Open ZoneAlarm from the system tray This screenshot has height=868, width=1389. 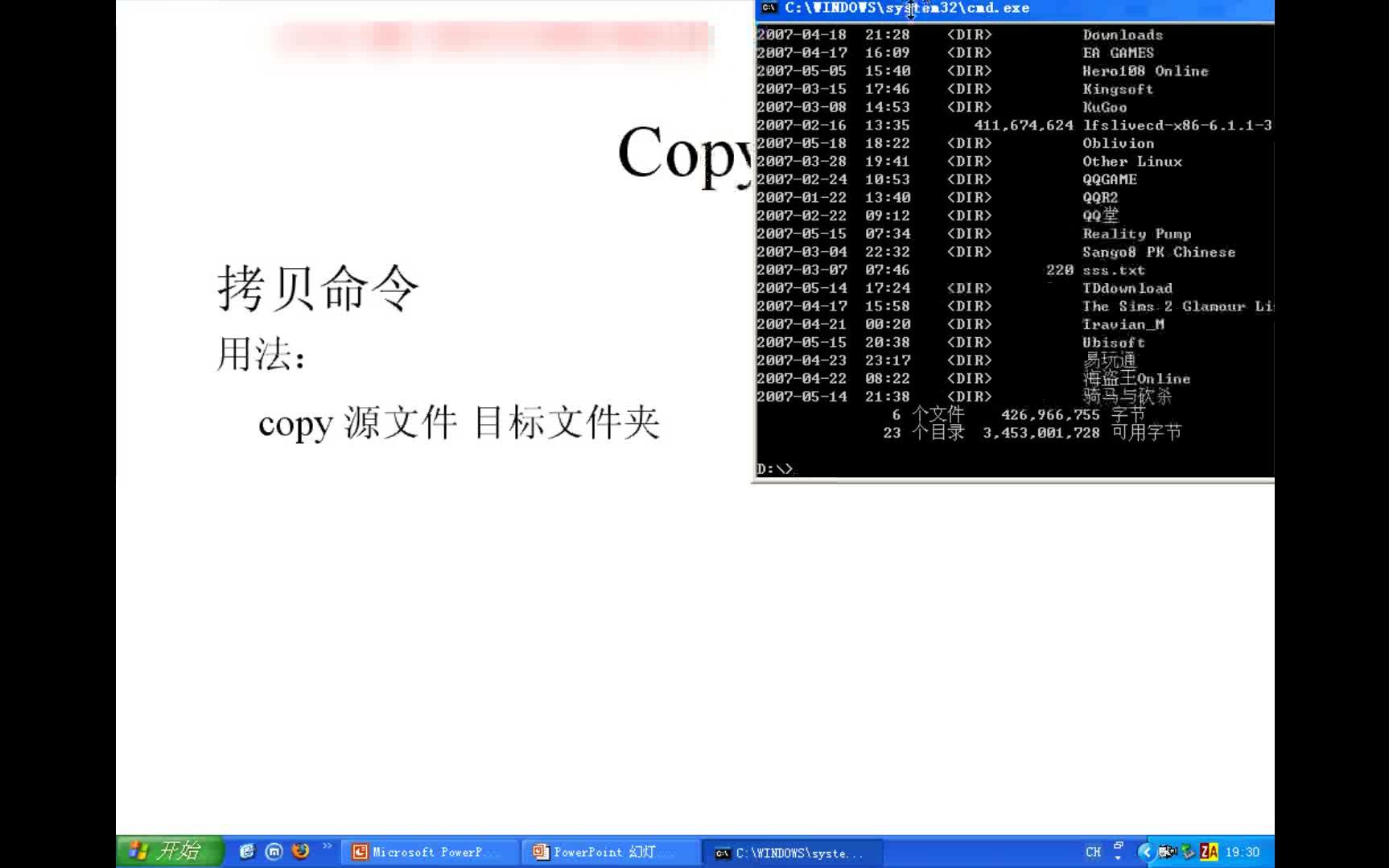1207,850
